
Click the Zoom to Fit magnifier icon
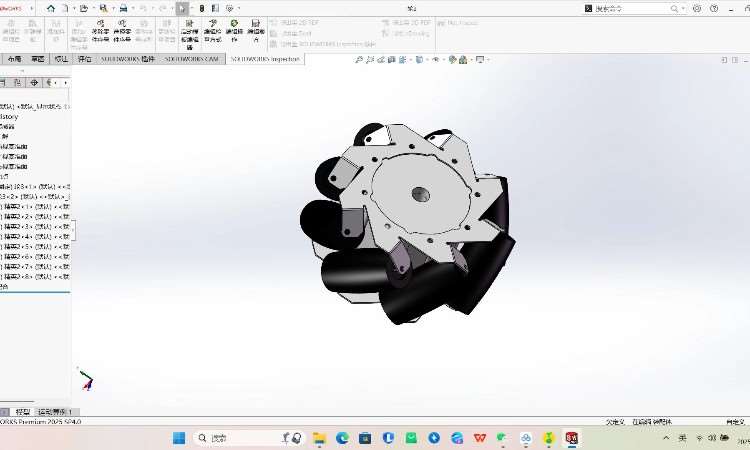(x=359, y=60)
